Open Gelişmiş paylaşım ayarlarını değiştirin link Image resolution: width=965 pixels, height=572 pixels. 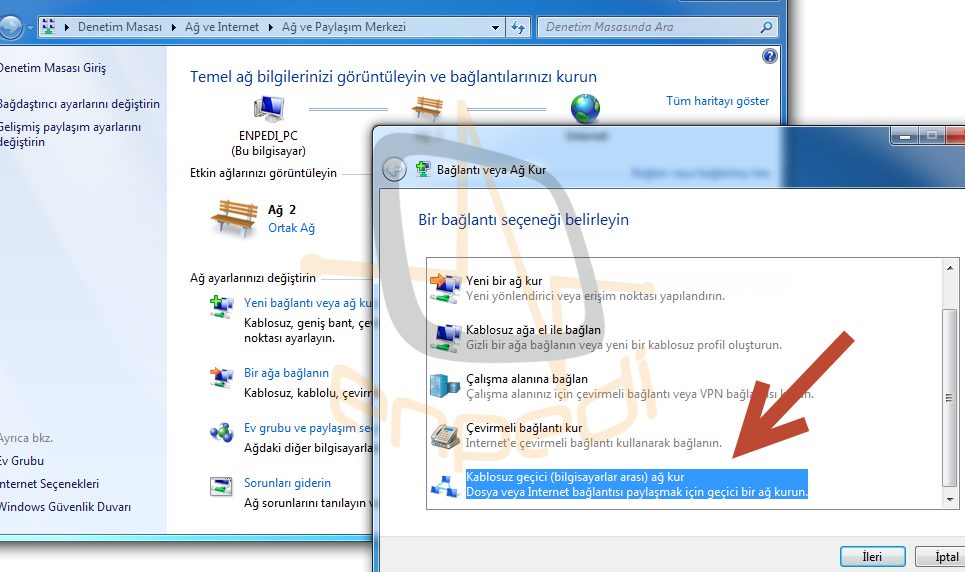(x=70, y=134)
